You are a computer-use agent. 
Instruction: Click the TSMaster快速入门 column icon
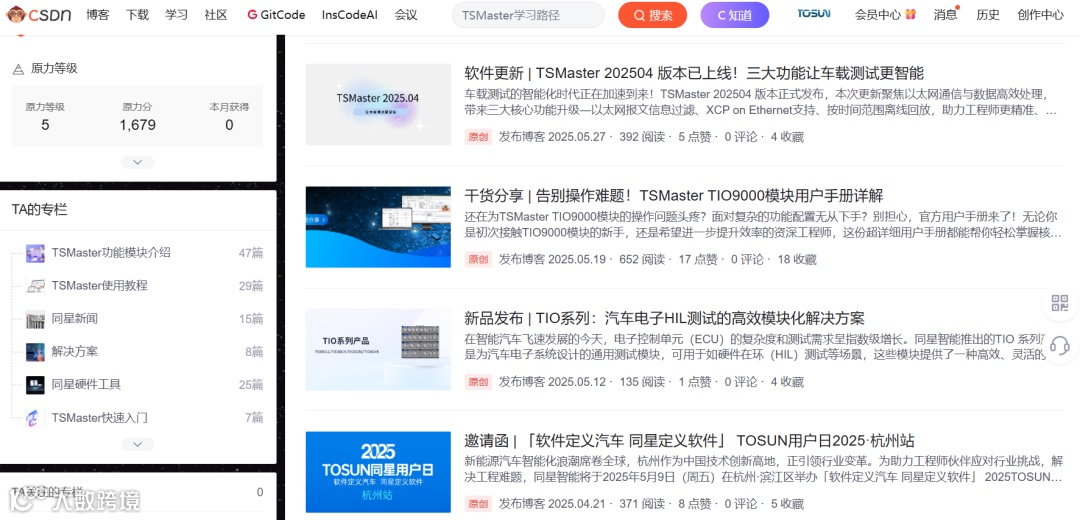[35, 417]
